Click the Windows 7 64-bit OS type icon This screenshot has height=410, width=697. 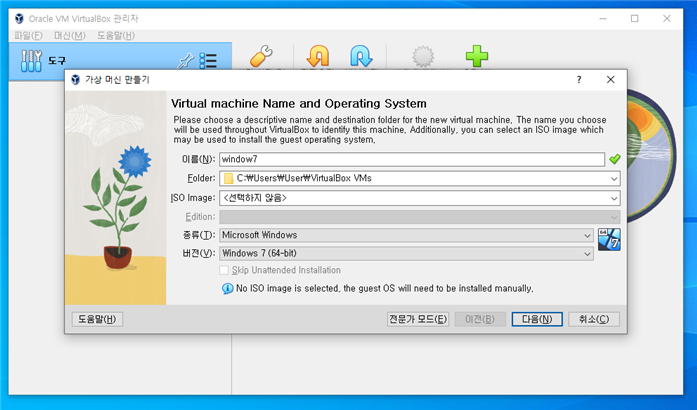tap(609, 240)
